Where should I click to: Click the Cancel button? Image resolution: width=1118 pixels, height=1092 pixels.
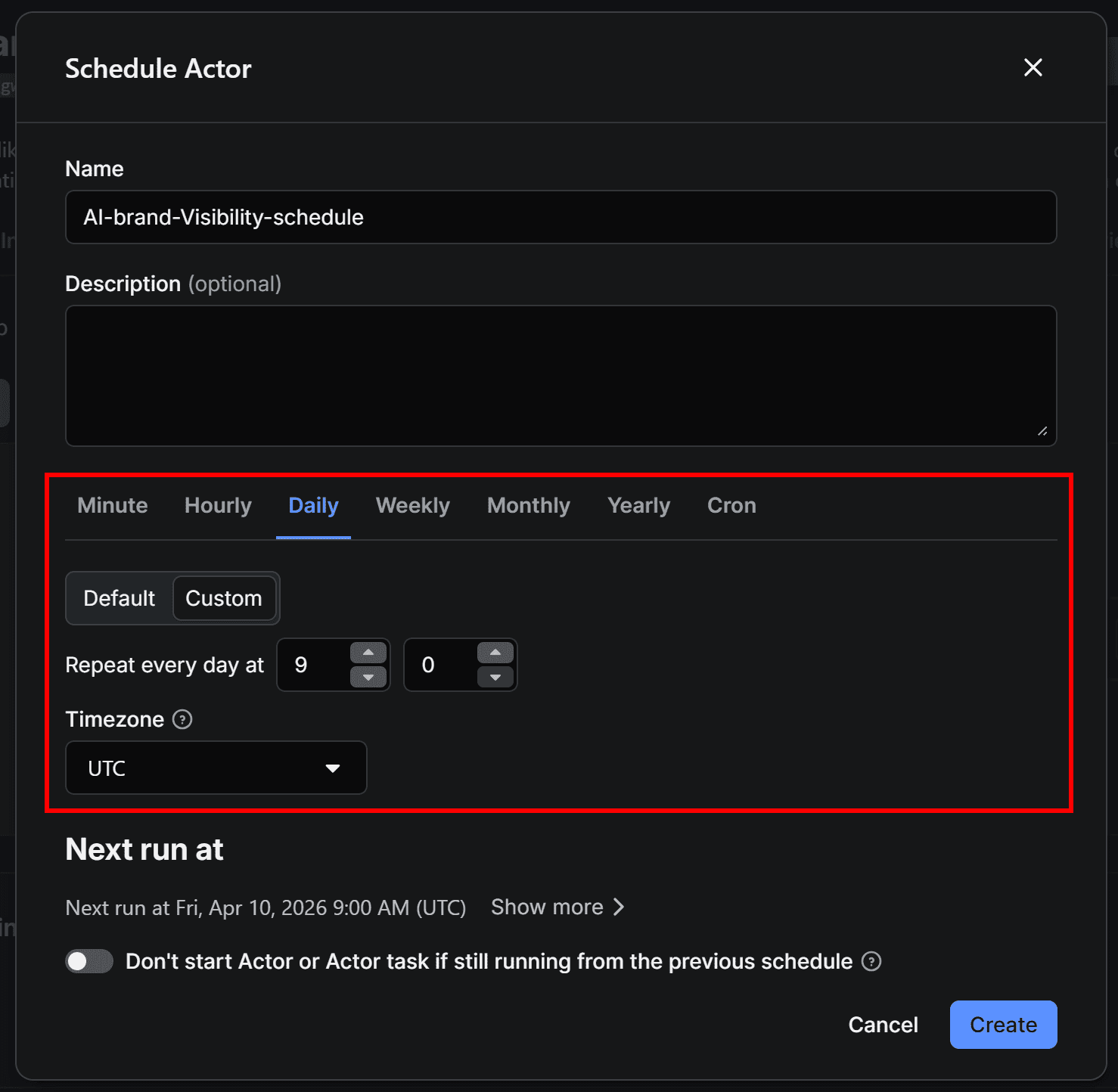(883, 1025)
